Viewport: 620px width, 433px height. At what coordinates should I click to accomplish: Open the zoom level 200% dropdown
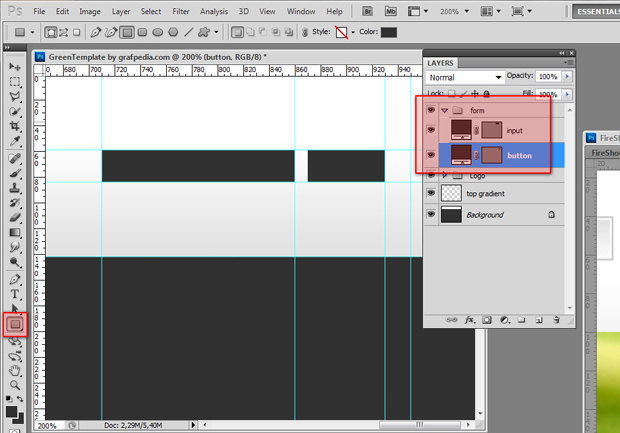point(467,11)
